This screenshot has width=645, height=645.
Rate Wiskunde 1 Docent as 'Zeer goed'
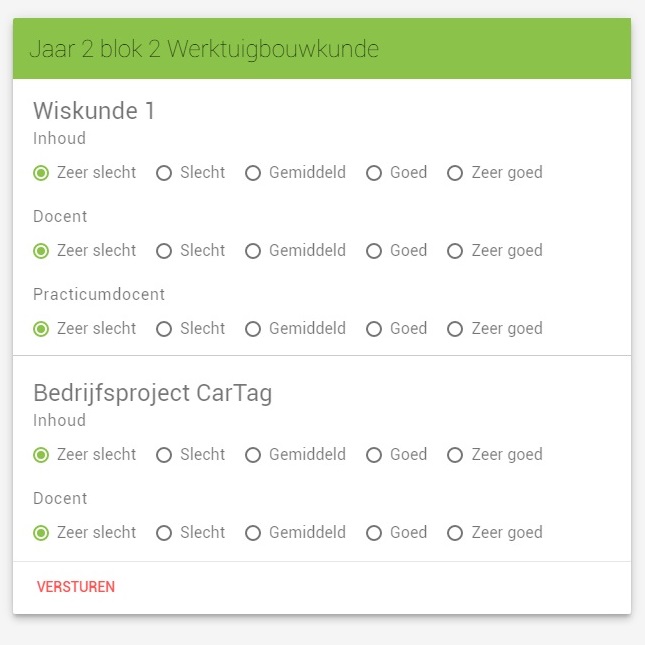tap(455, 251)
